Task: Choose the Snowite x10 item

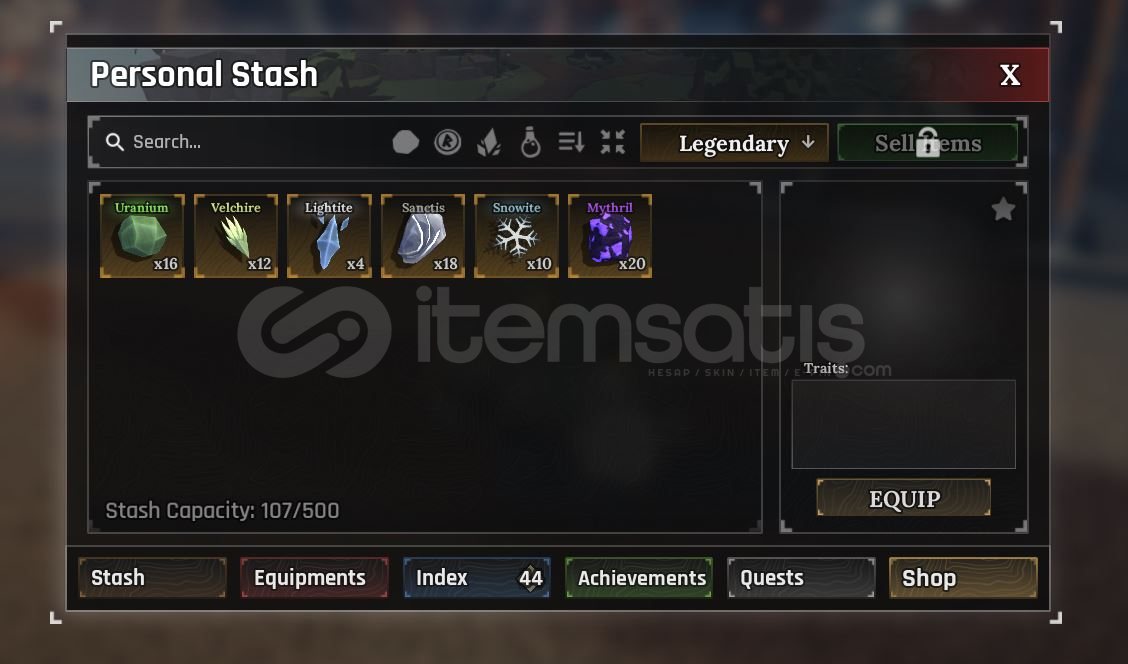Action: coord(517,236)
